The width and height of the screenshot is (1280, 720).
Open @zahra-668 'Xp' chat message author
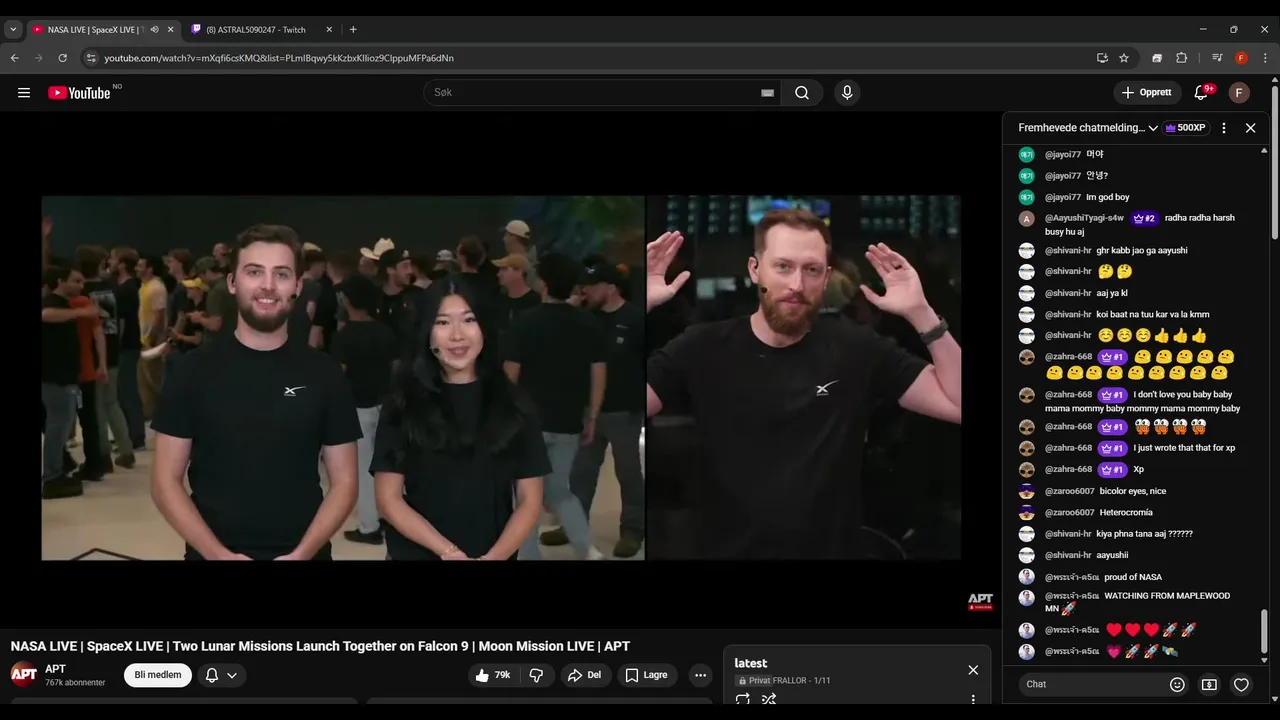[x=1068, y=470]
